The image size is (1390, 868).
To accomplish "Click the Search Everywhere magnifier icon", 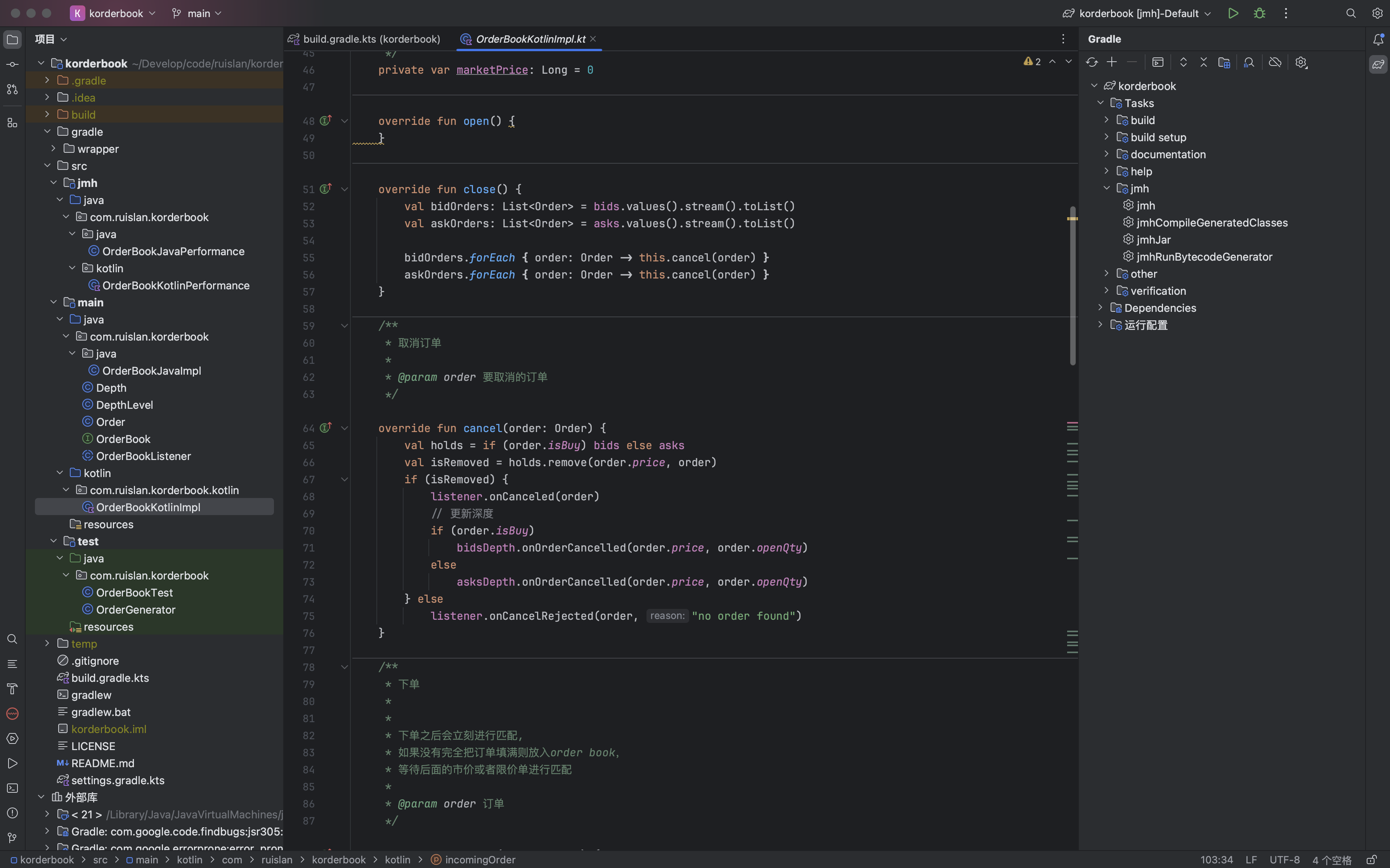I will pos(1351,13).
